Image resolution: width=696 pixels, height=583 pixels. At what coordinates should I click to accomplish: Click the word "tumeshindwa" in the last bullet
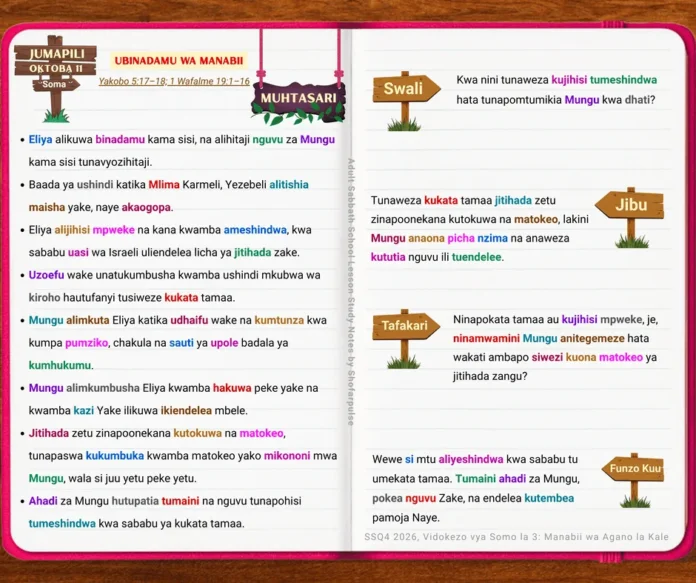click(62, 524)
